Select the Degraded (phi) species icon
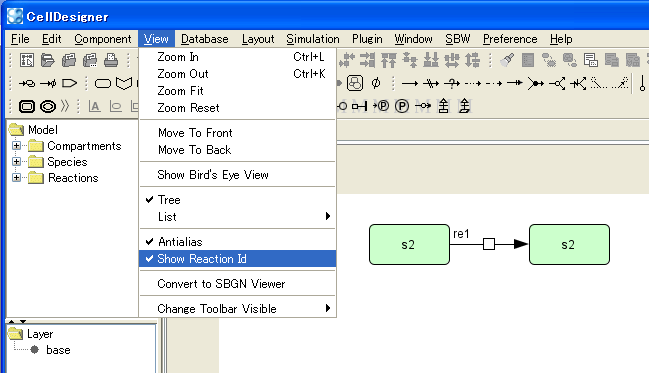This screenshot has width=649, height=373. tap(376, 83)
